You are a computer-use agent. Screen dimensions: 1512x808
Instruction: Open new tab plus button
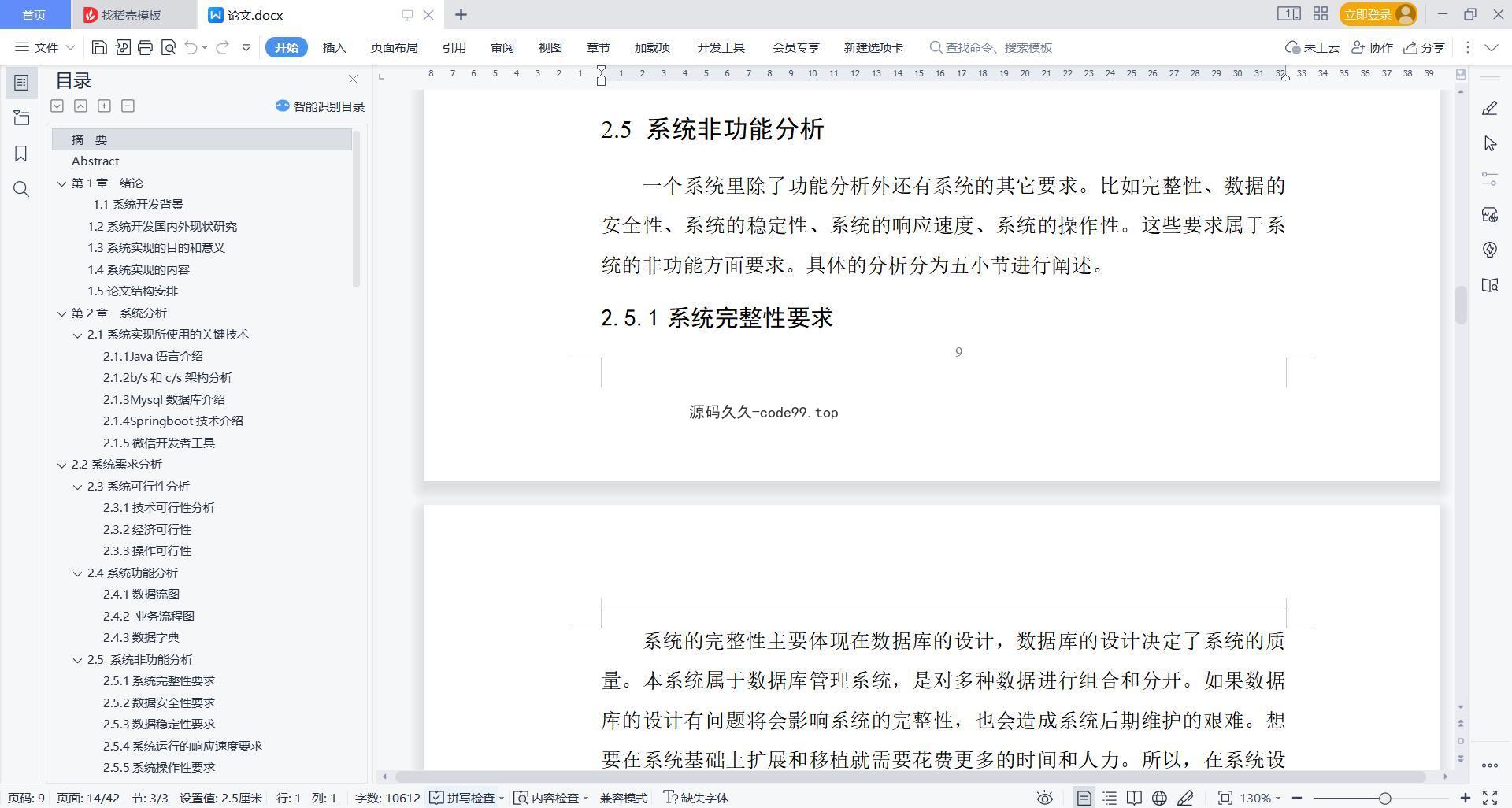461,15
